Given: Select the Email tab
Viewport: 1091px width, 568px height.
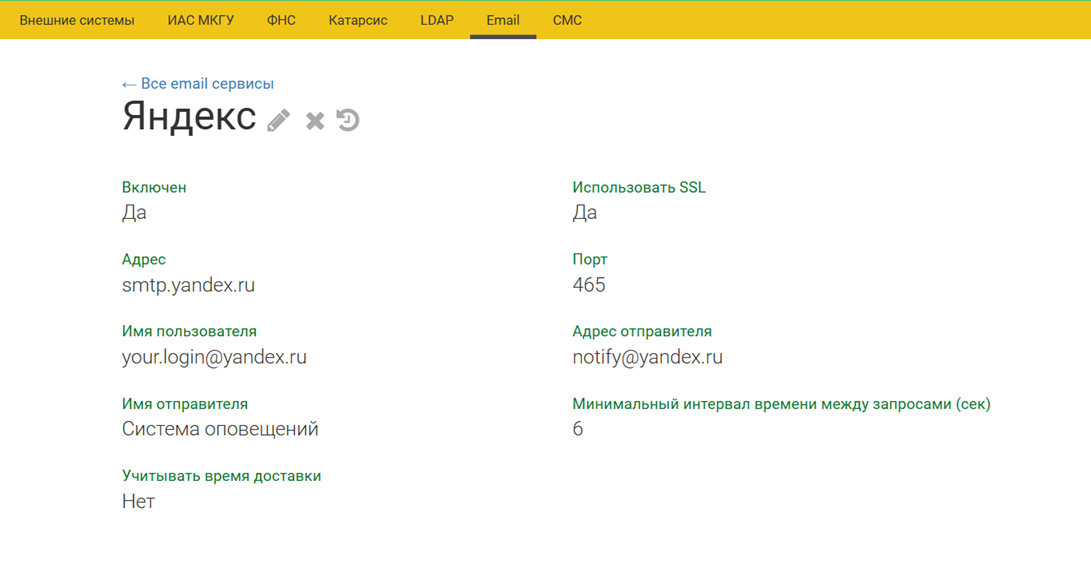Looking at the screenshot, I should click(x=503, y=20).
